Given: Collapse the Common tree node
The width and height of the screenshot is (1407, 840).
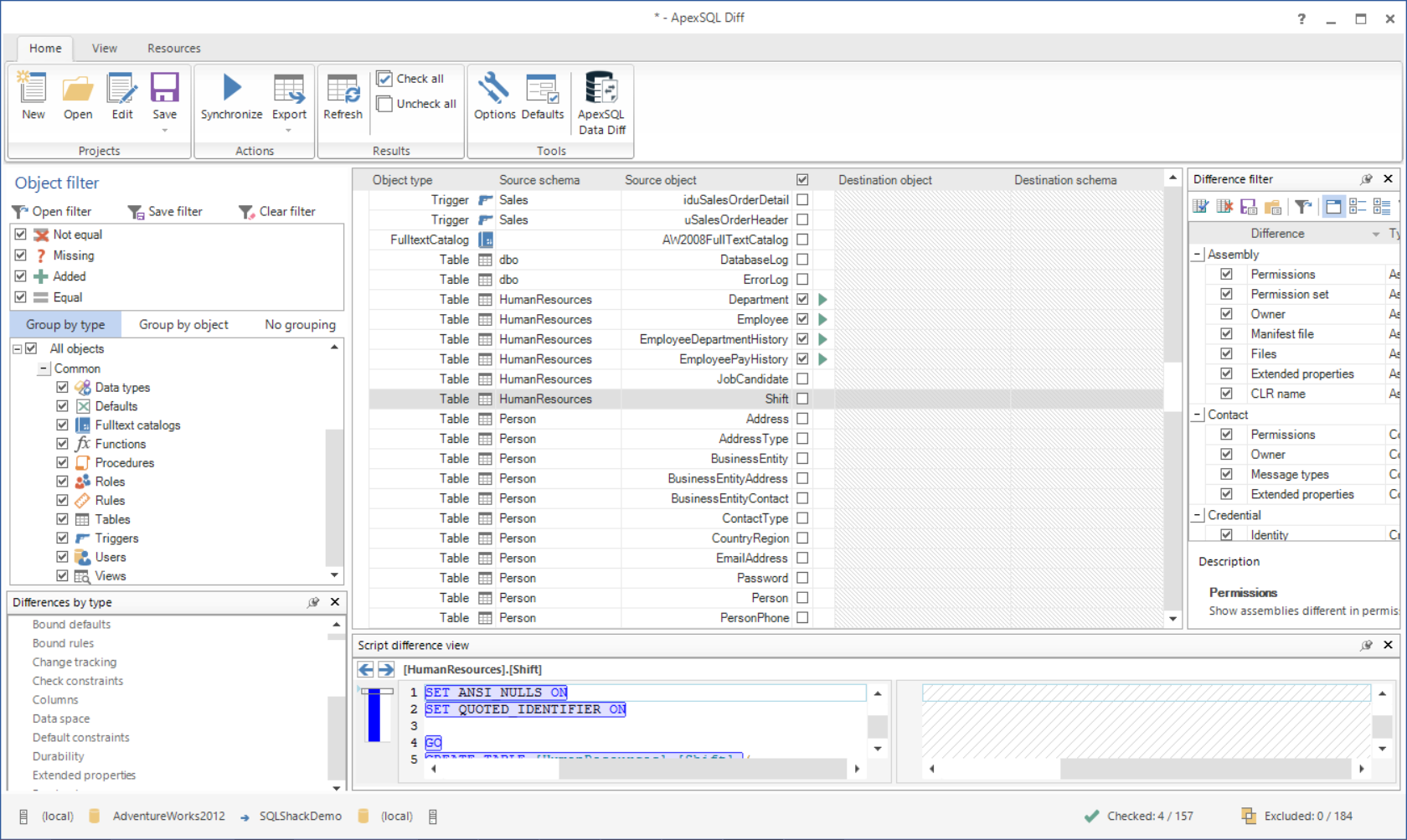Looking at the screenshot, I should click(x=44, y=368).
